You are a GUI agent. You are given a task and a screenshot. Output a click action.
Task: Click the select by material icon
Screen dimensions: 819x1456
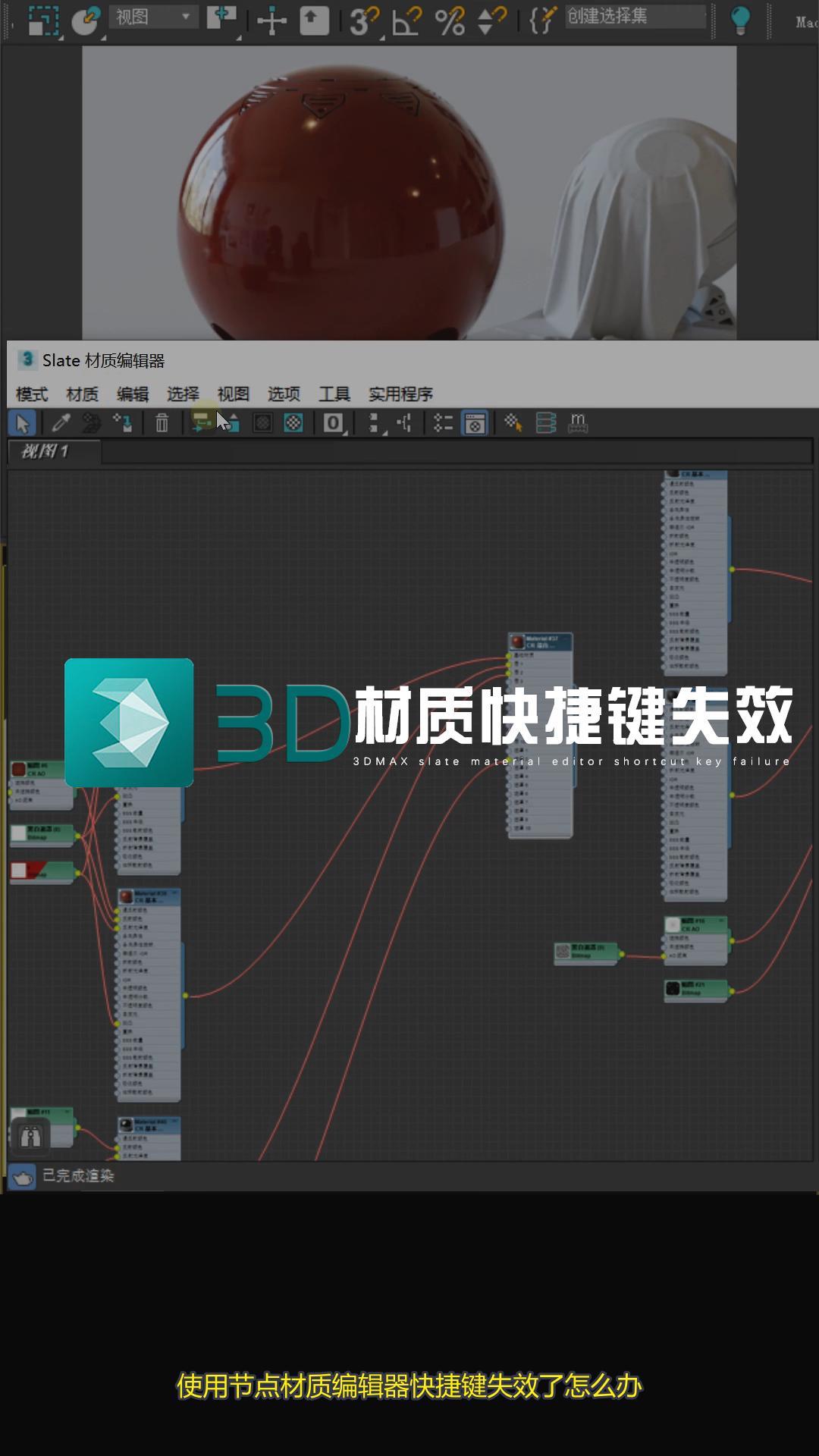tap(513, 423)
